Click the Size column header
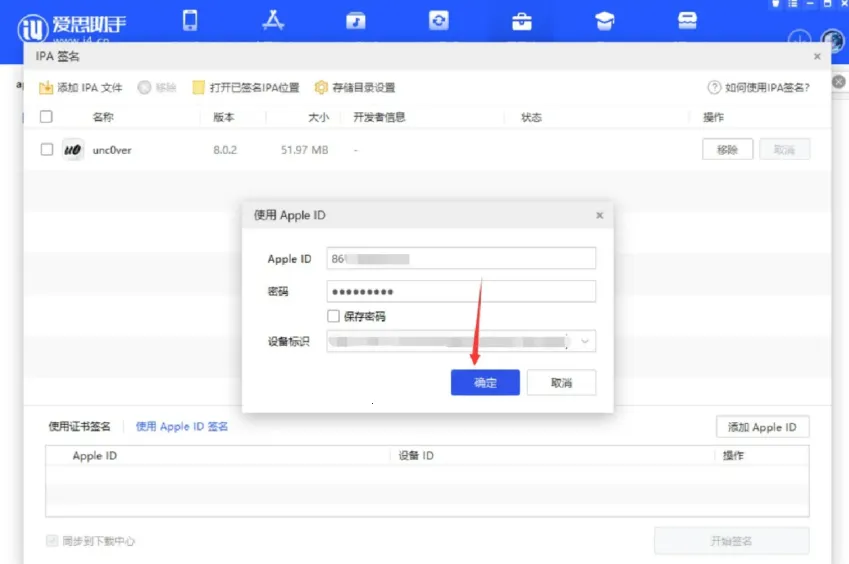This screenshot has width=849, height=564. point(318,117)
